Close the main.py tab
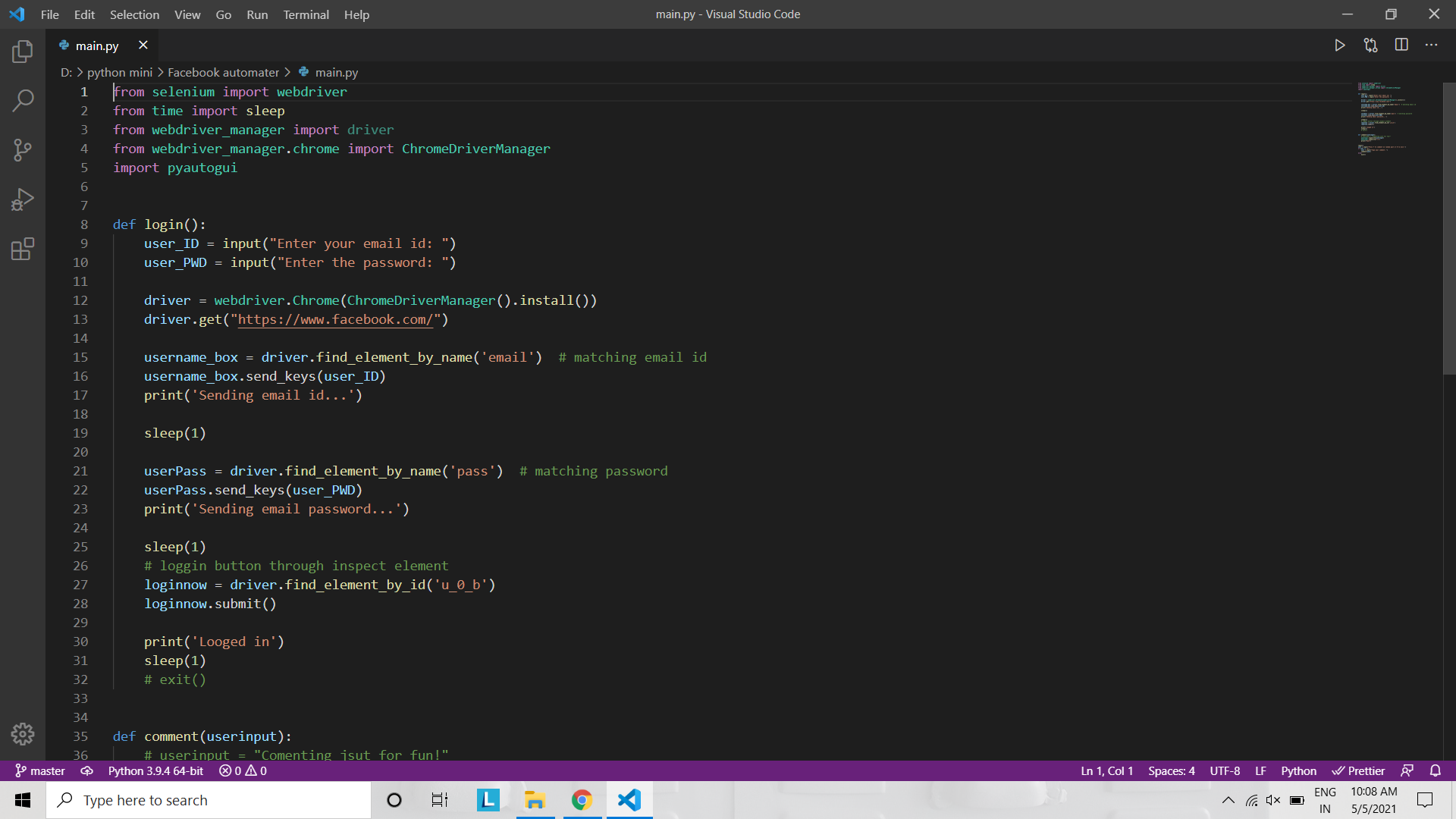This screenshot has width=1456, height=819. click(143, 45)
